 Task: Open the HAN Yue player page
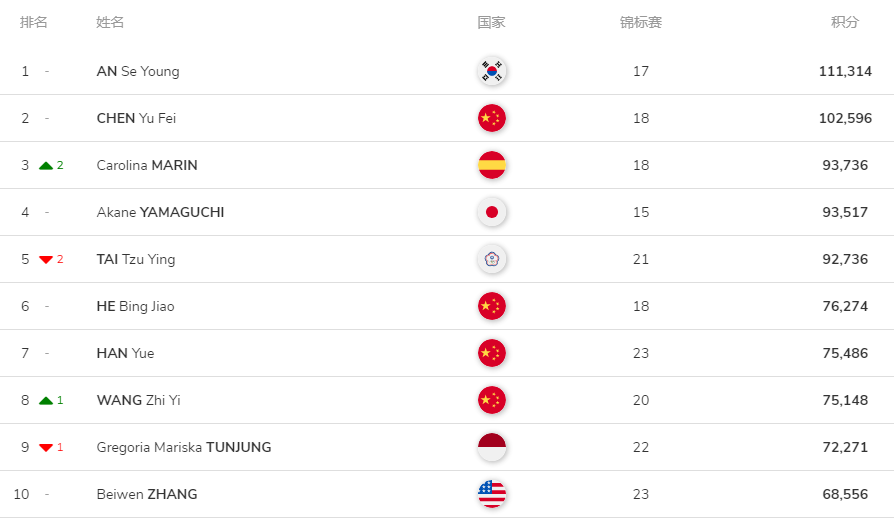coord(125,353)
